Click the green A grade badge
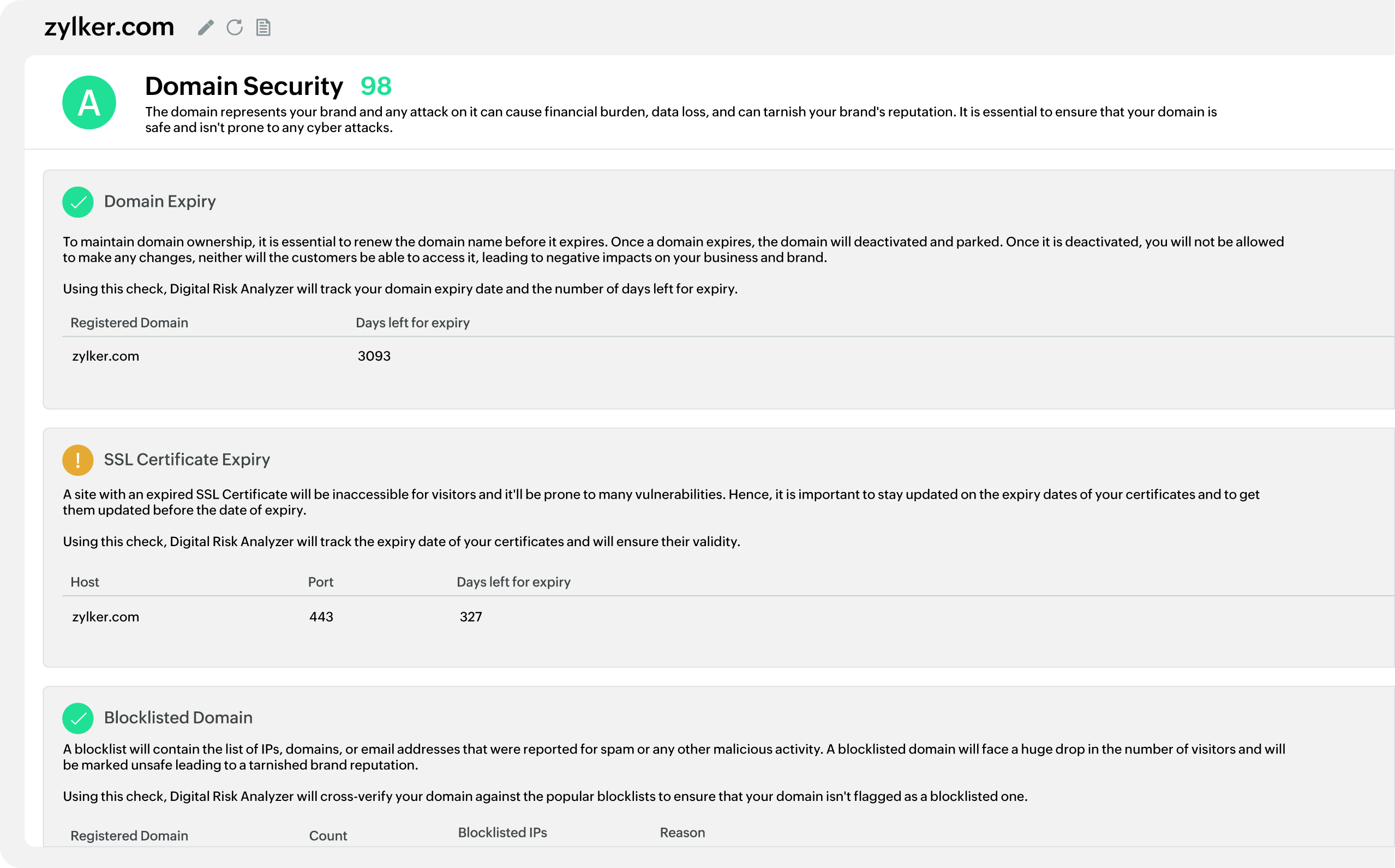Image resolution: width=1395 pixels, height=868 pixels. point(89,103)
